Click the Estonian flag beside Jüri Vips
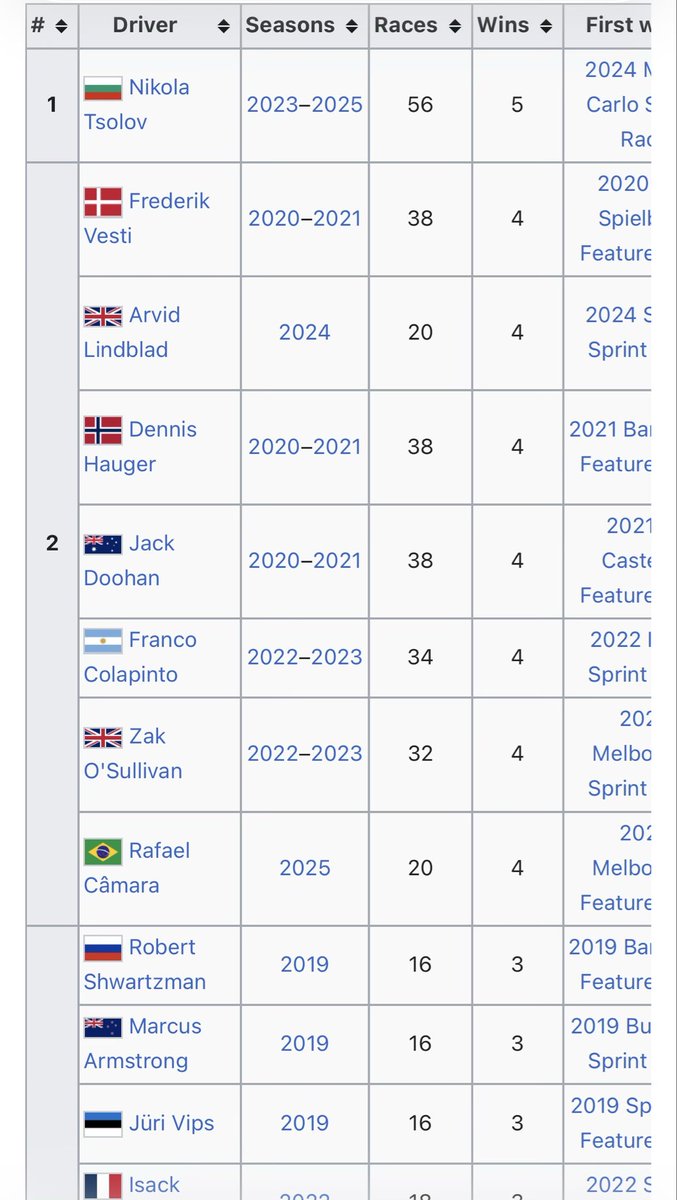The width and height of the screenshot is (677, 1200). pyautogui.click(x=103, y=1124)
